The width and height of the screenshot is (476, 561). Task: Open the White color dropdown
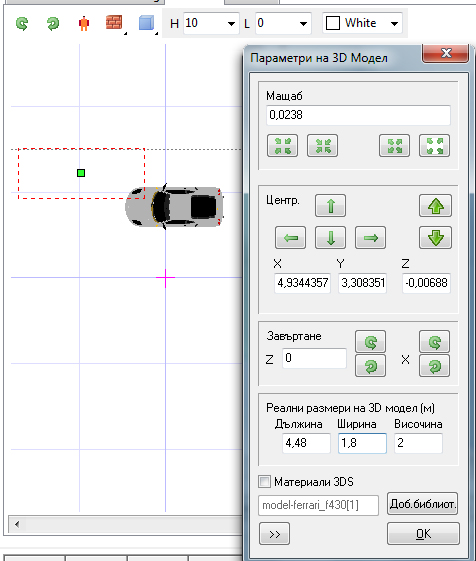[x=394, y=24]
